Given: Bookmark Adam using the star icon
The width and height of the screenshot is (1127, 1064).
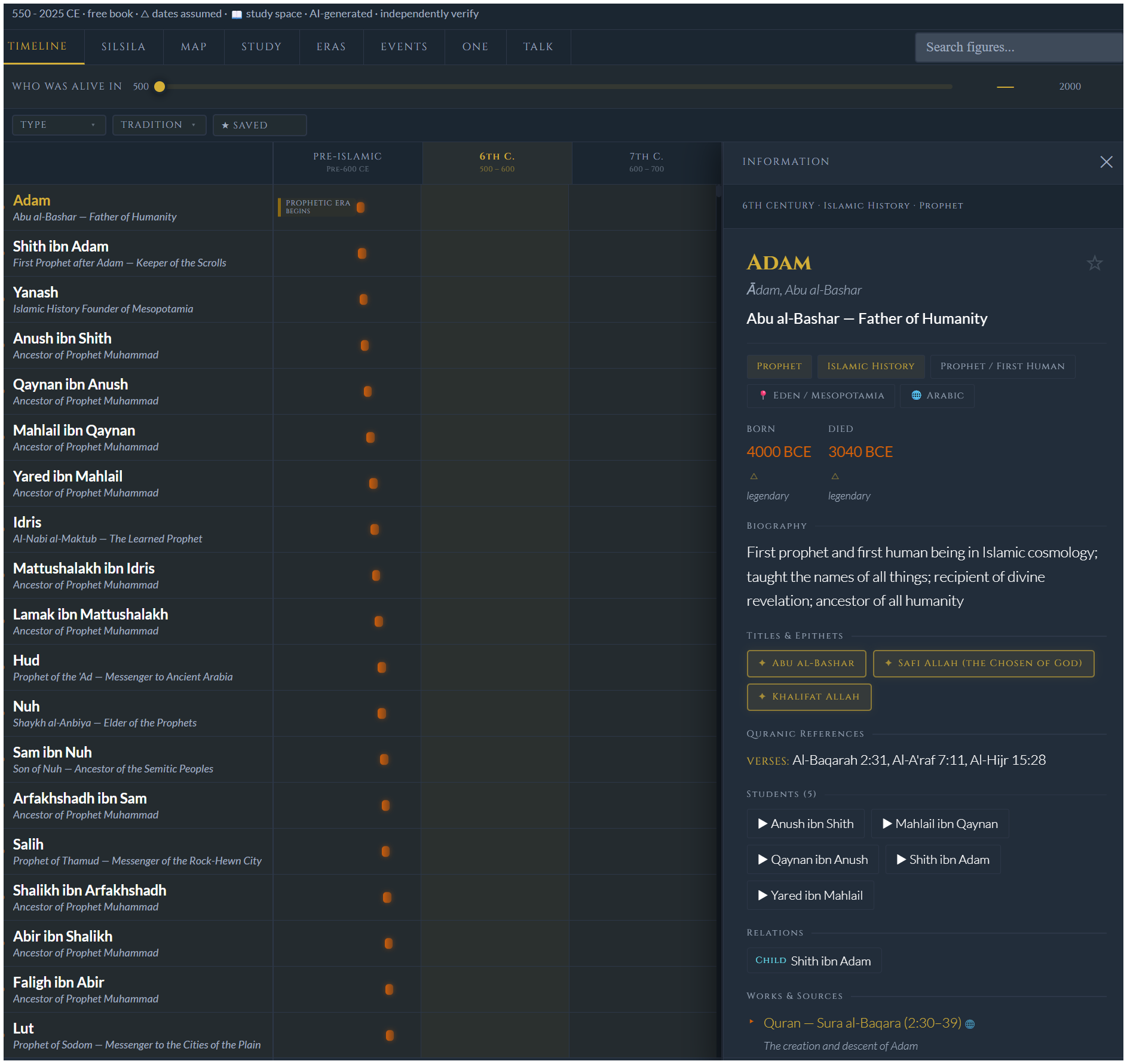Looking at the screenshot, I should click(x=1094, y=263).
